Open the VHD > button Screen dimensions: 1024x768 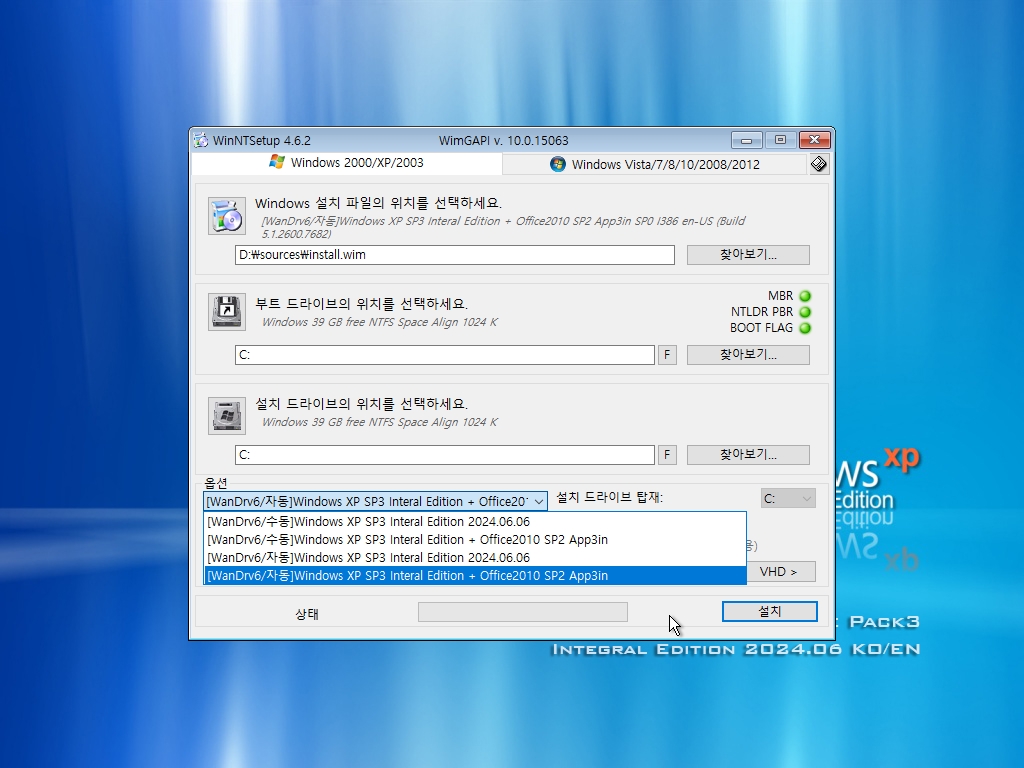coord(778,571)
